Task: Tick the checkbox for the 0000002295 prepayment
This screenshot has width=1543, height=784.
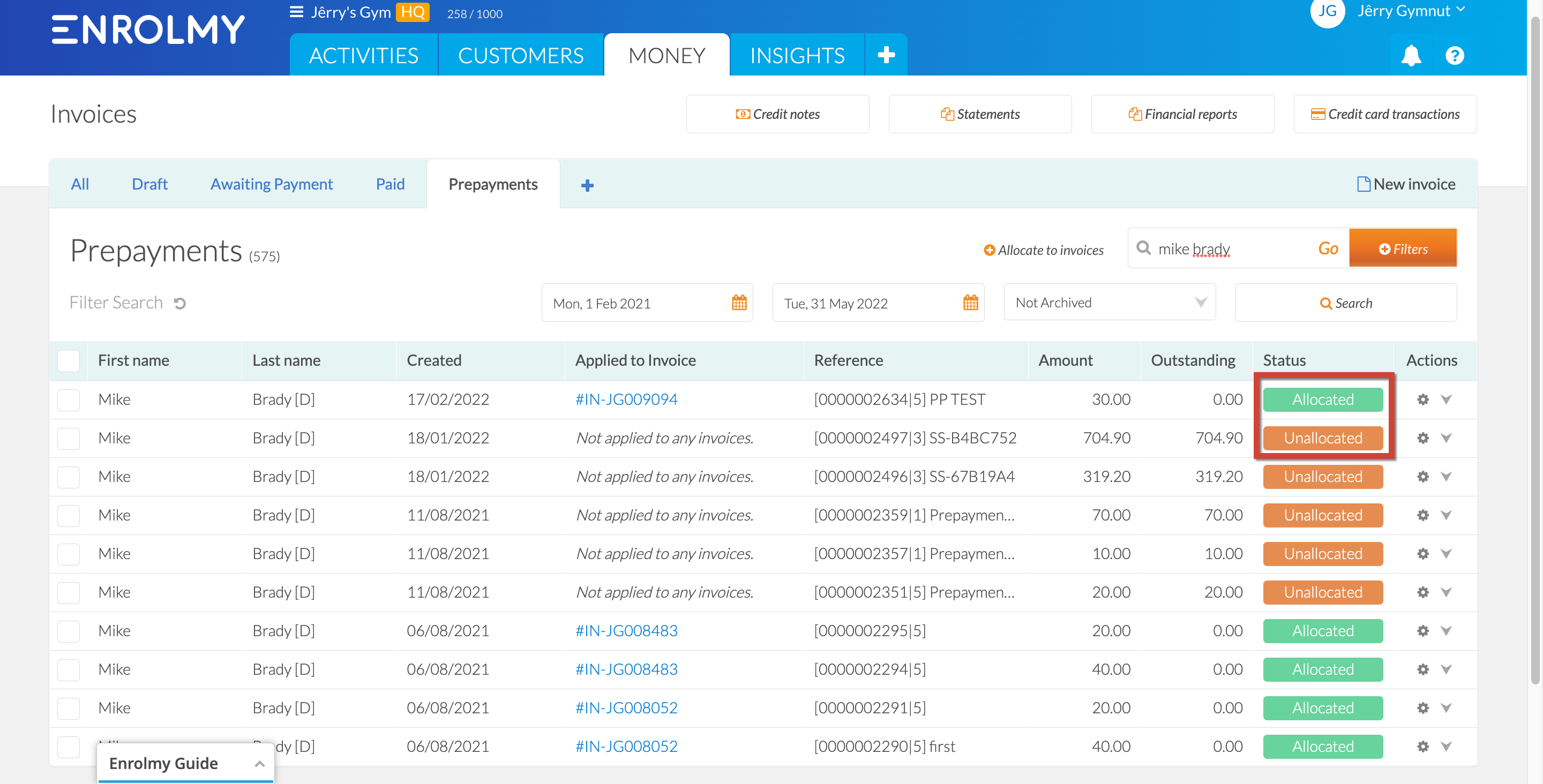Action: point(68,631)
